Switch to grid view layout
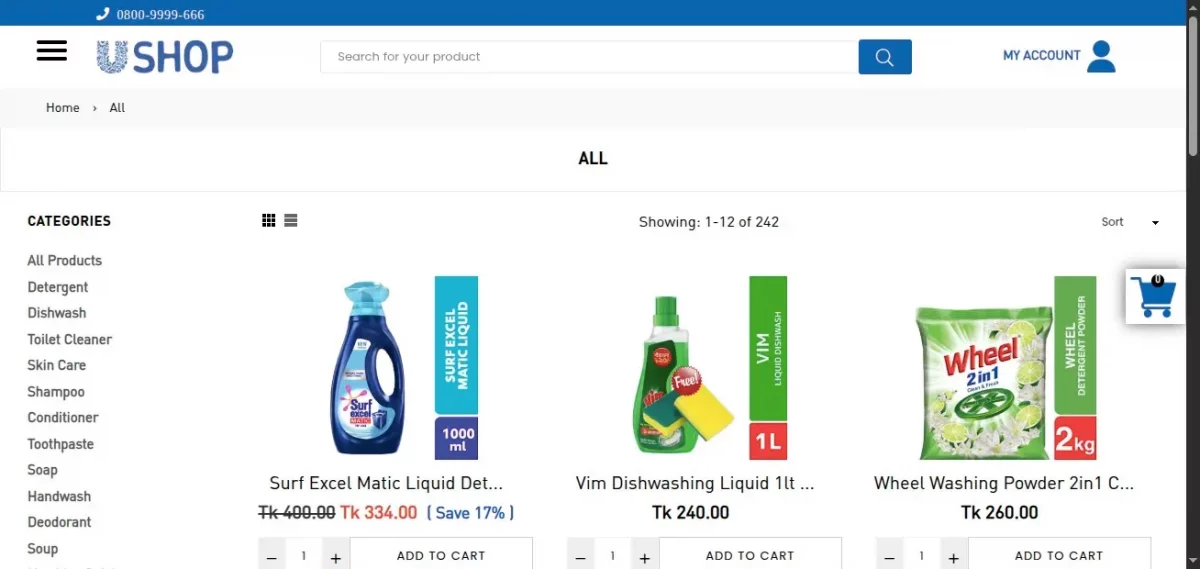 tap(269, 221)
